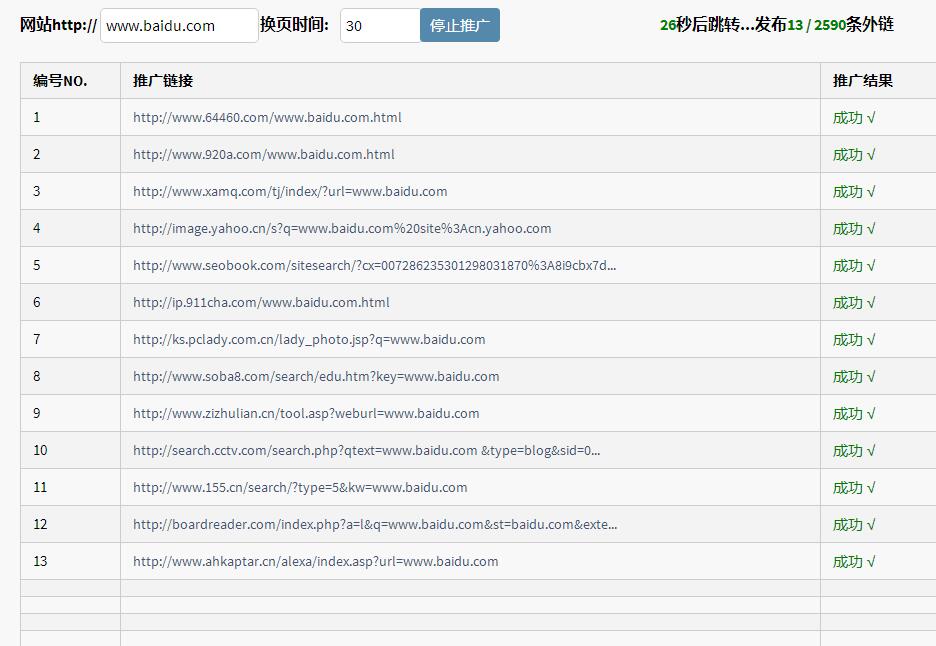Open the search.cctv.com link
The width and height of the screenshot is (936, 646).
coord(367,451)
